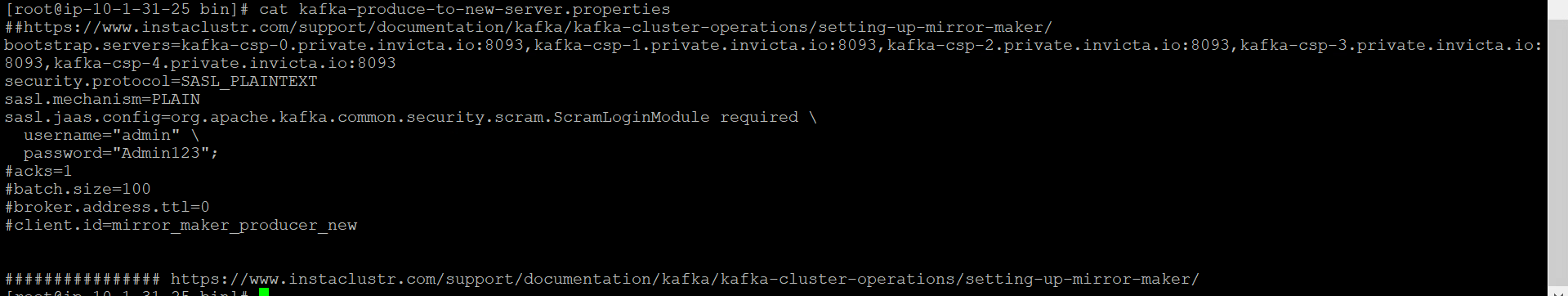This screenshot has width=1568, height=296.
Task: Click the #client.id=mirror_maker_producer_new line
Action: point(181,225)
